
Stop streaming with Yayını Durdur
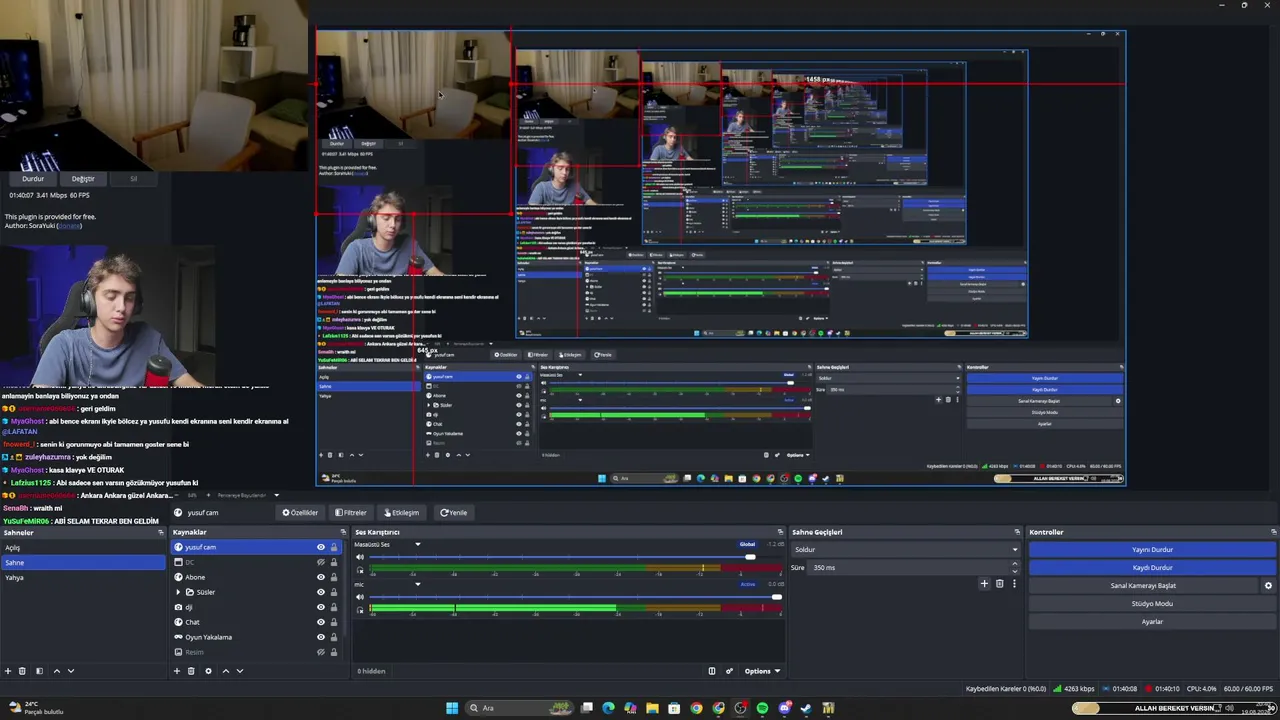click(1152, 549)
